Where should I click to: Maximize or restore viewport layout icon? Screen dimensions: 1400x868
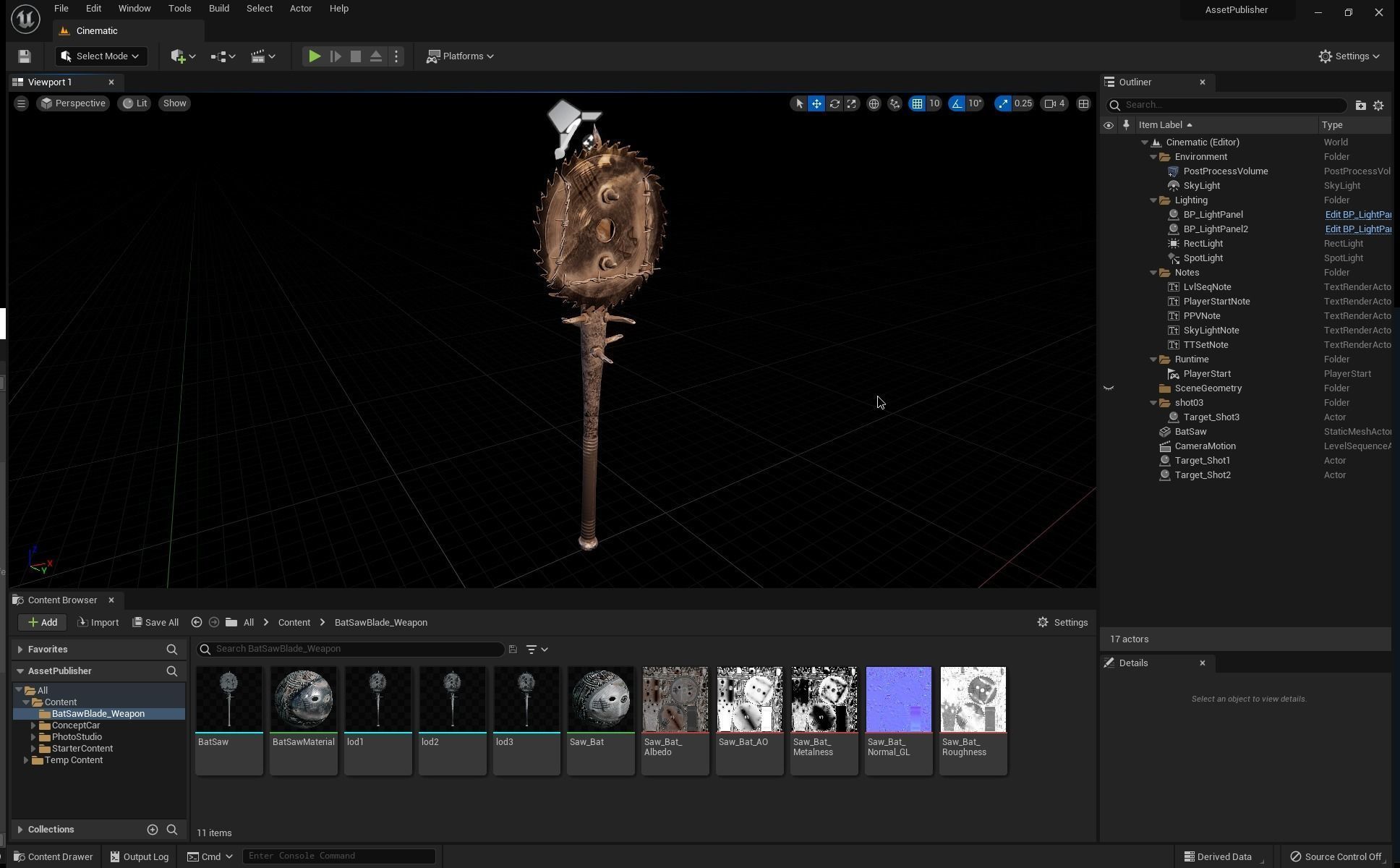pyautogui.click(x=1083, y=103)
